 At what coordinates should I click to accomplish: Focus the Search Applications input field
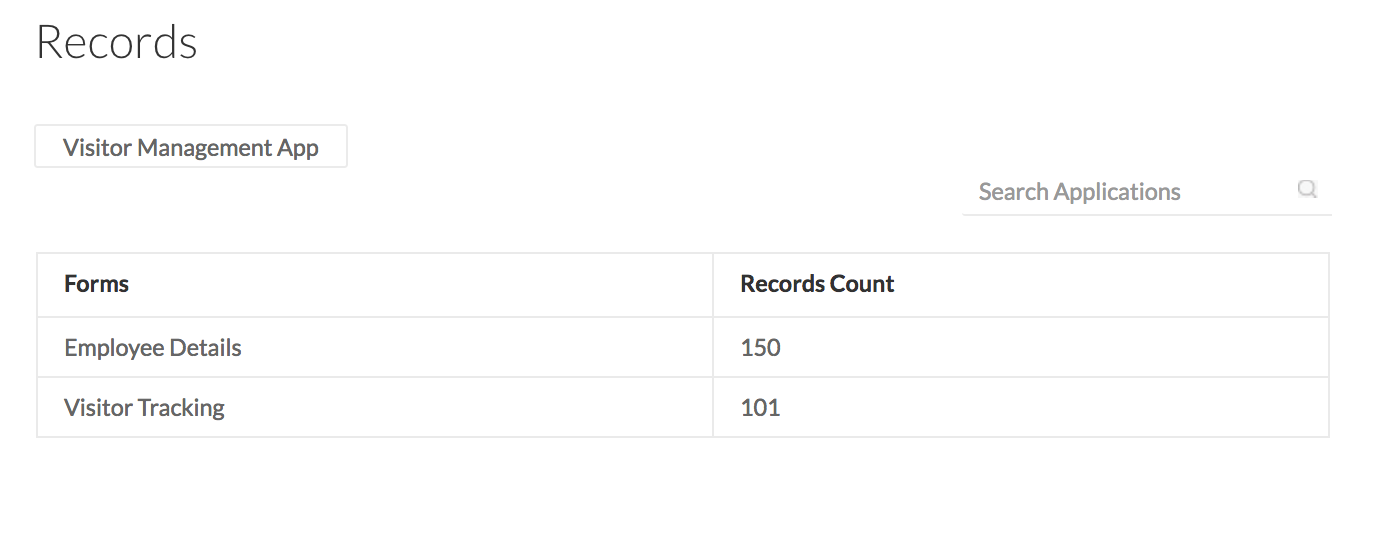coord(1130,192)
